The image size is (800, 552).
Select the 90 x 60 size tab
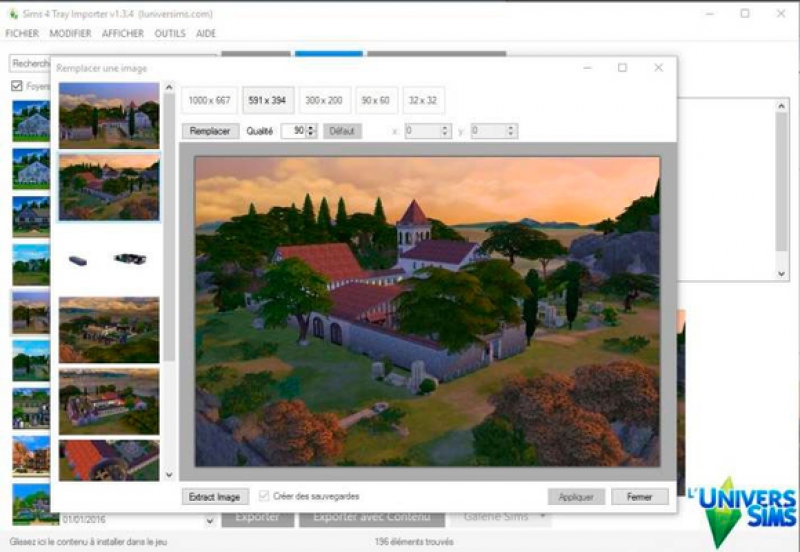376,100
